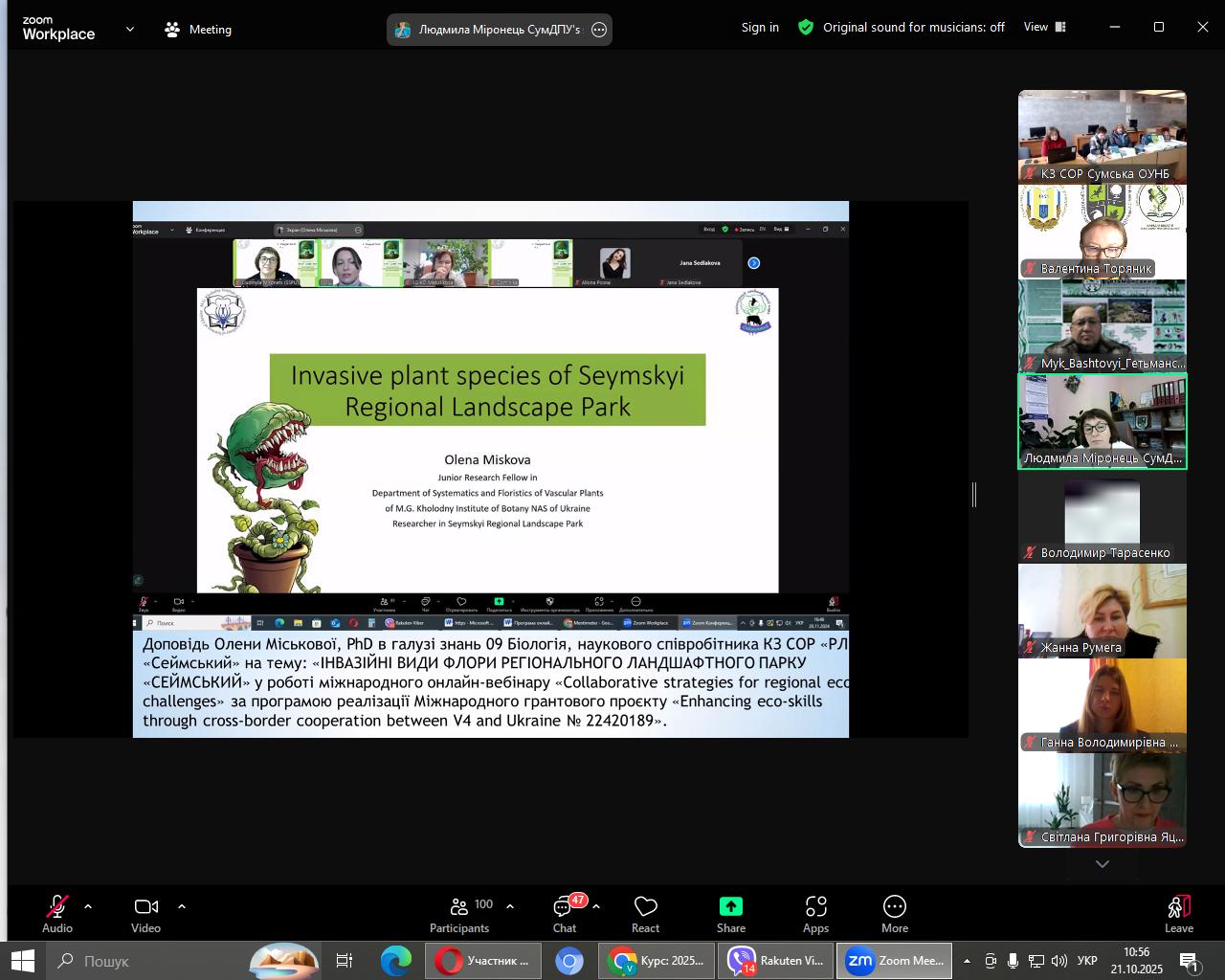Select Жанна Румега video thumbnail

1102,611
